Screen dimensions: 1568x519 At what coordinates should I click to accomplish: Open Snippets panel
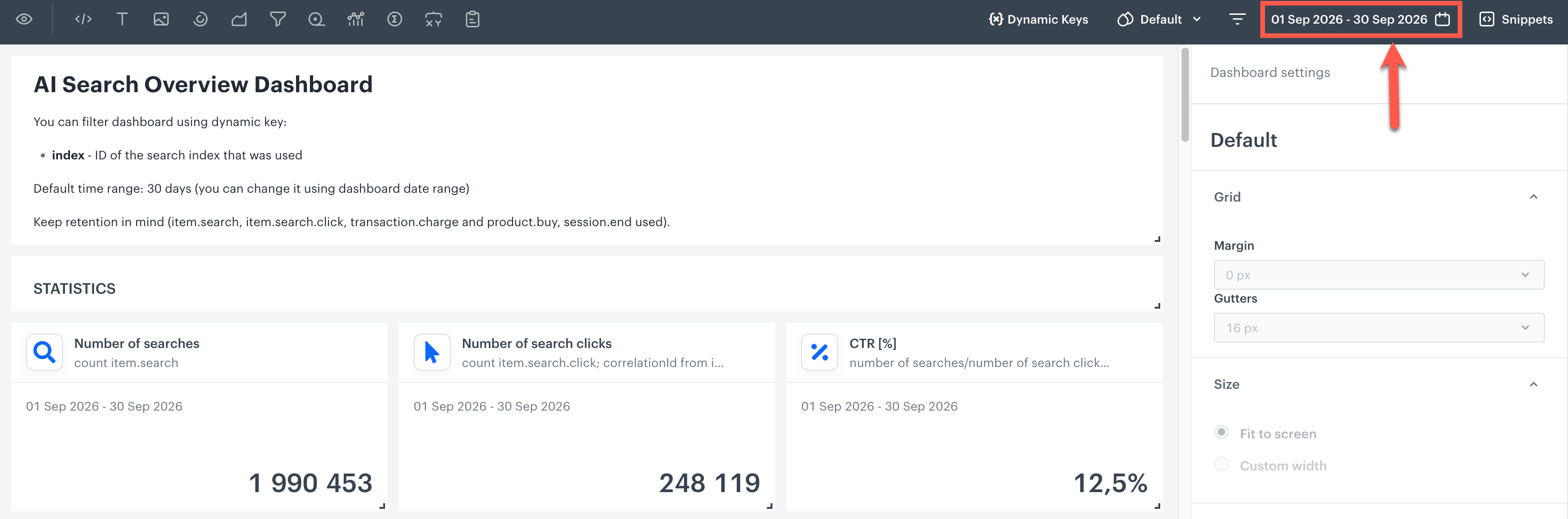coord(1516,19)
